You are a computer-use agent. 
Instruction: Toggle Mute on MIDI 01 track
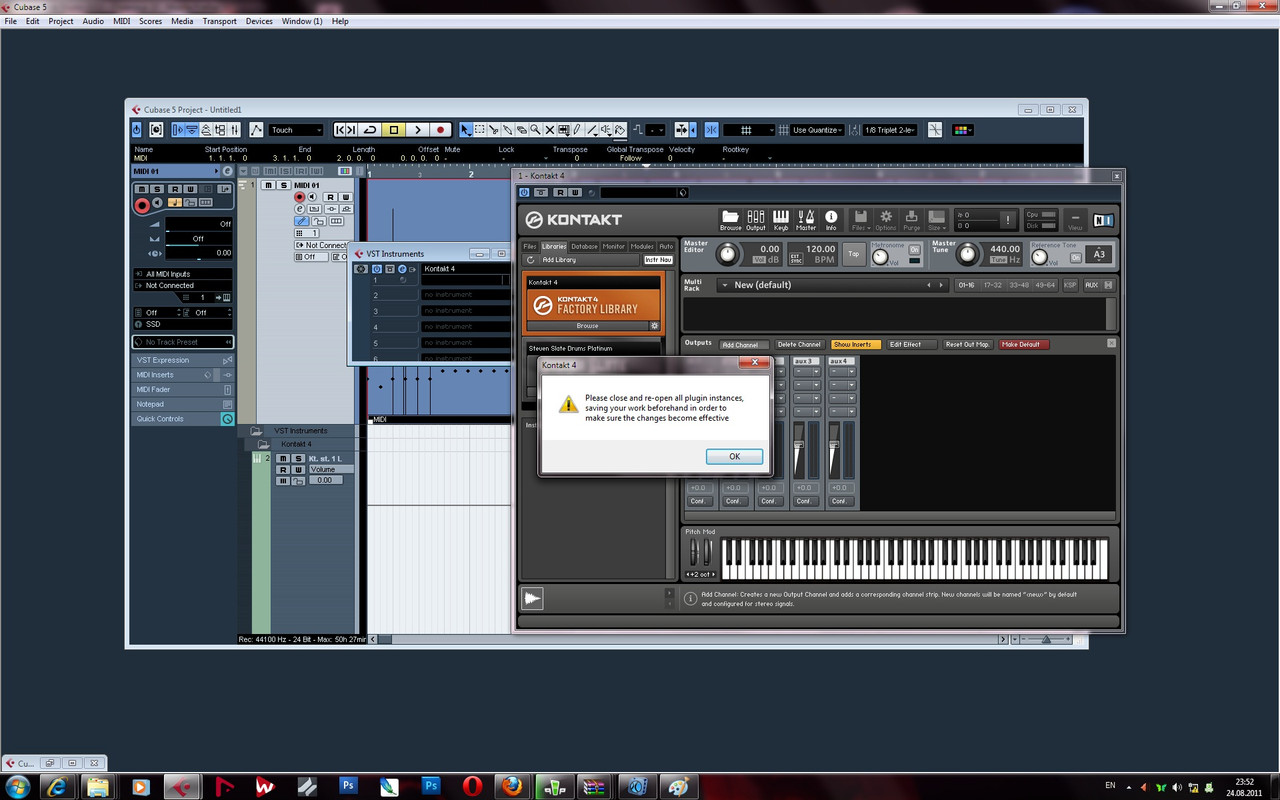[x=268, y=185]
